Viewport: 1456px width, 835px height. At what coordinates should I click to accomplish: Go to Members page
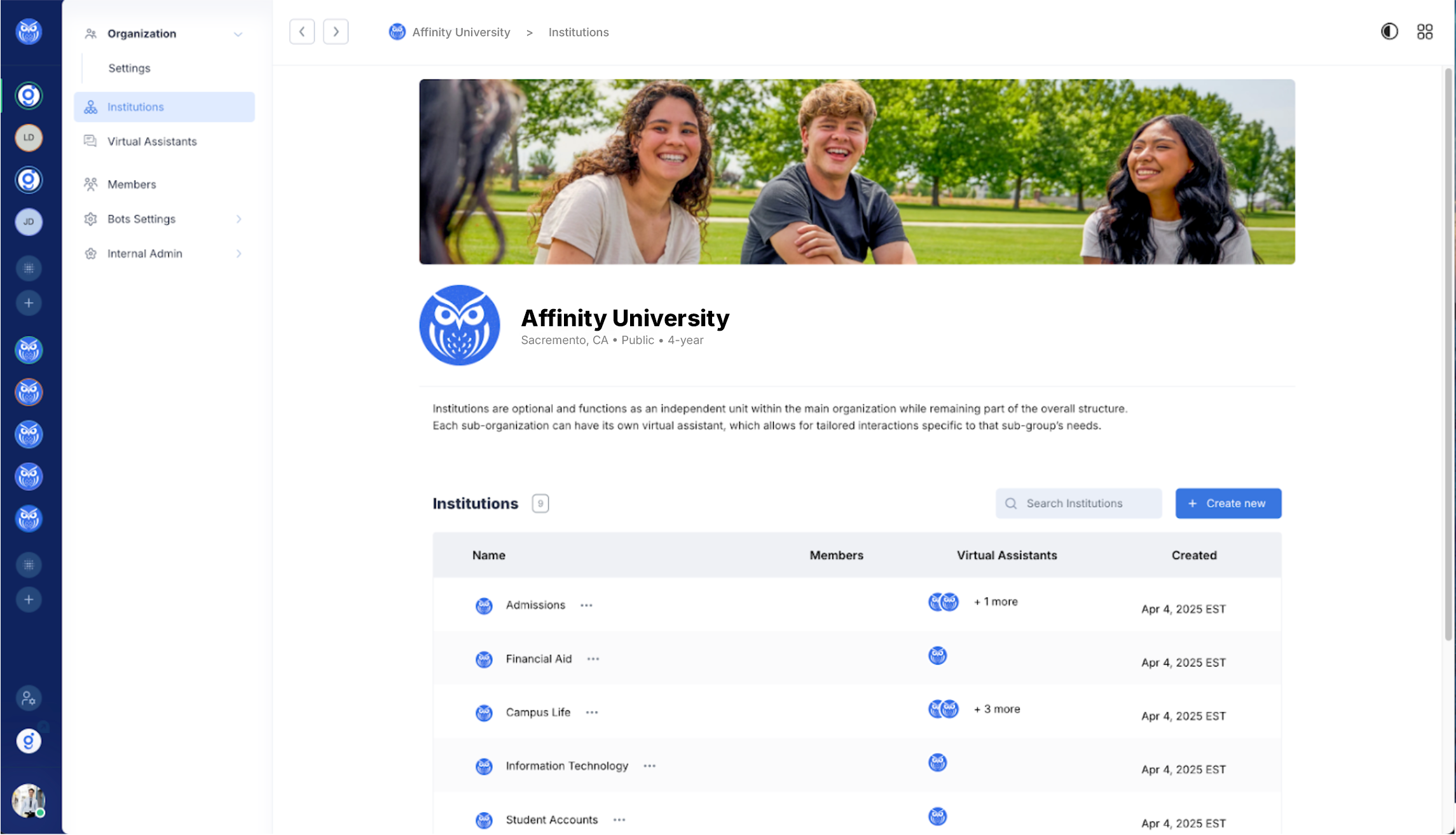tap(132, 184)
